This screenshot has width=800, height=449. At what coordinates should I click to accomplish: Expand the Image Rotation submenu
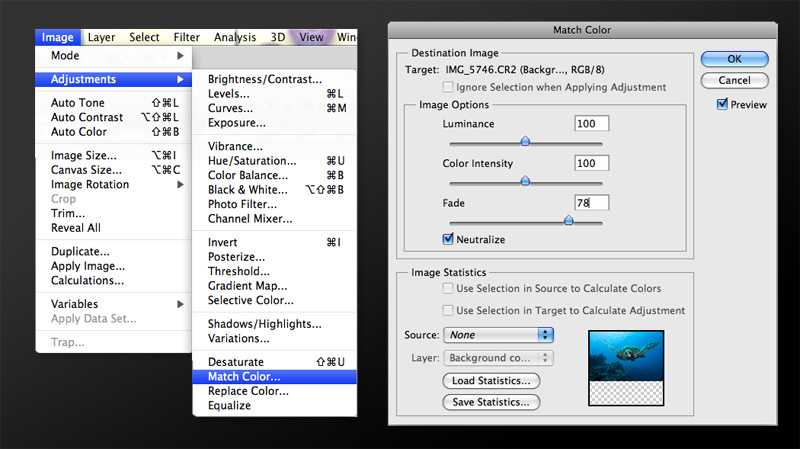point(113,184)
